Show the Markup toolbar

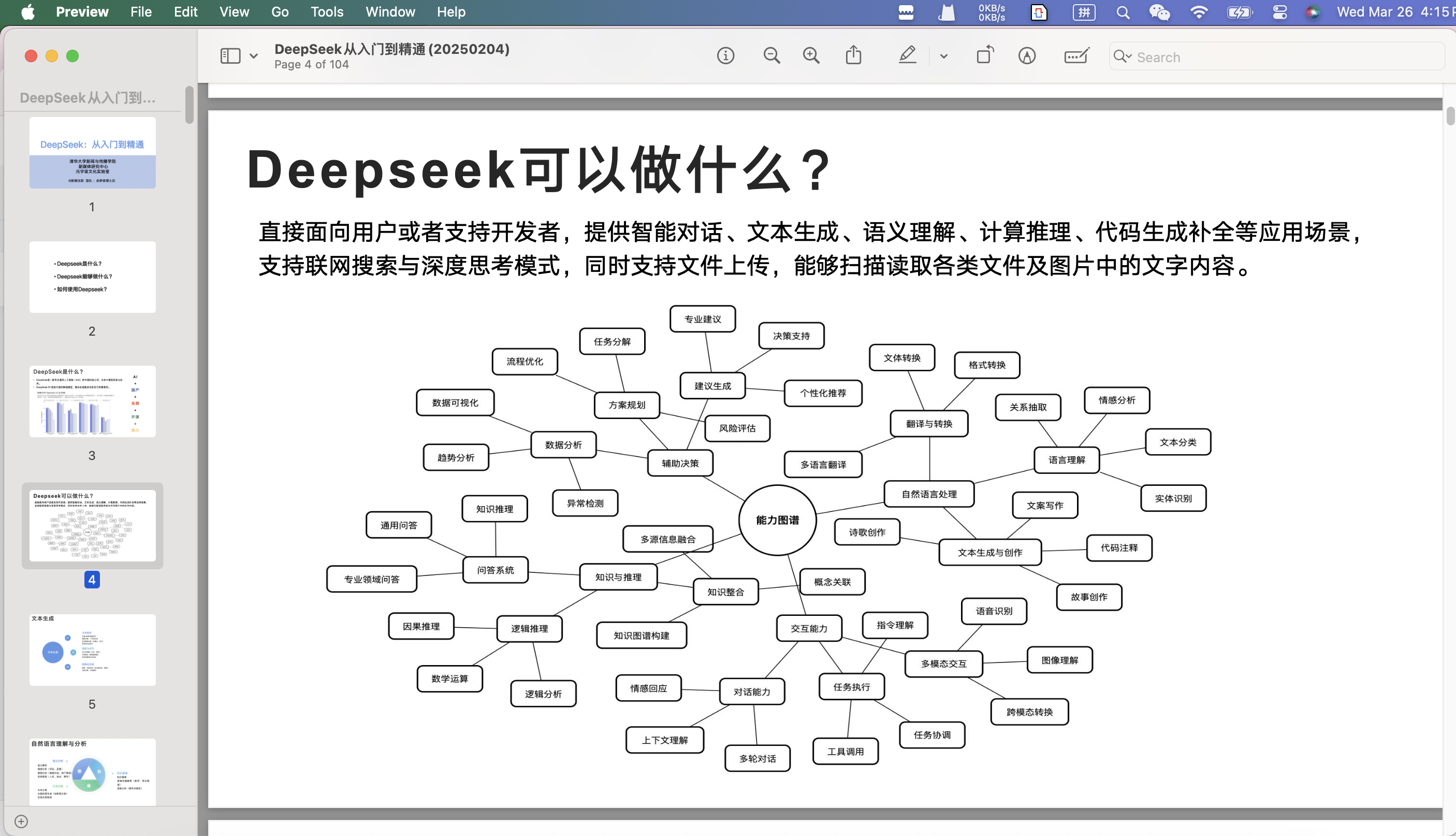[1027, 56]
